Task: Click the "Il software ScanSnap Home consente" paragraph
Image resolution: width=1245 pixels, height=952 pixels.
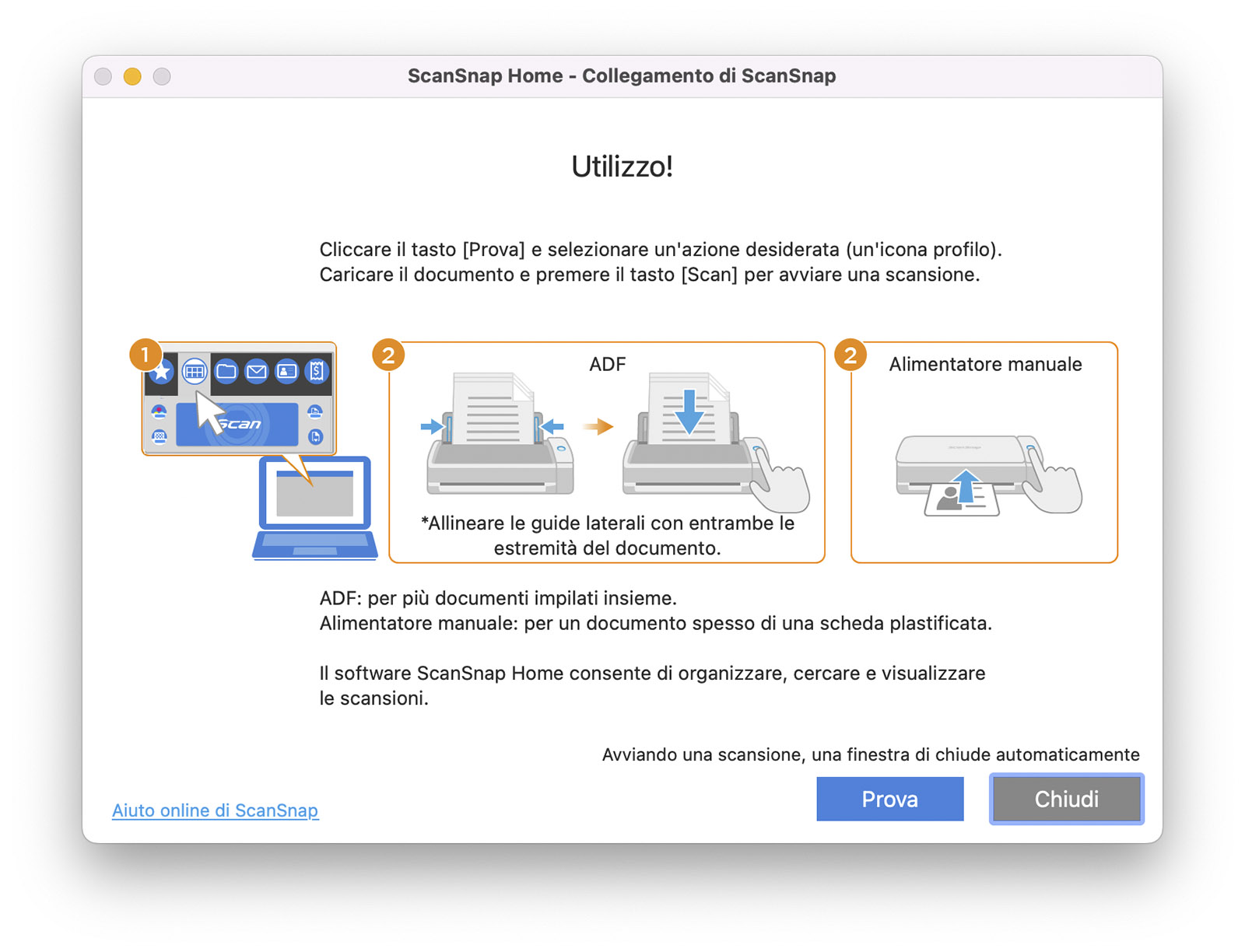Action: (652, 685)
